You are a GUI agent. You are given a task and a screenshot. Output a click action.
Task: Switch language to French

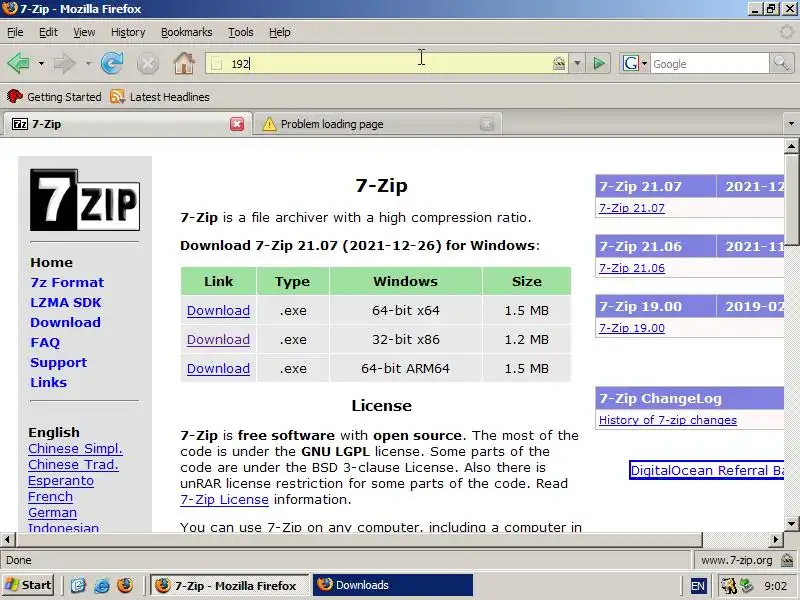coord(51,496)
